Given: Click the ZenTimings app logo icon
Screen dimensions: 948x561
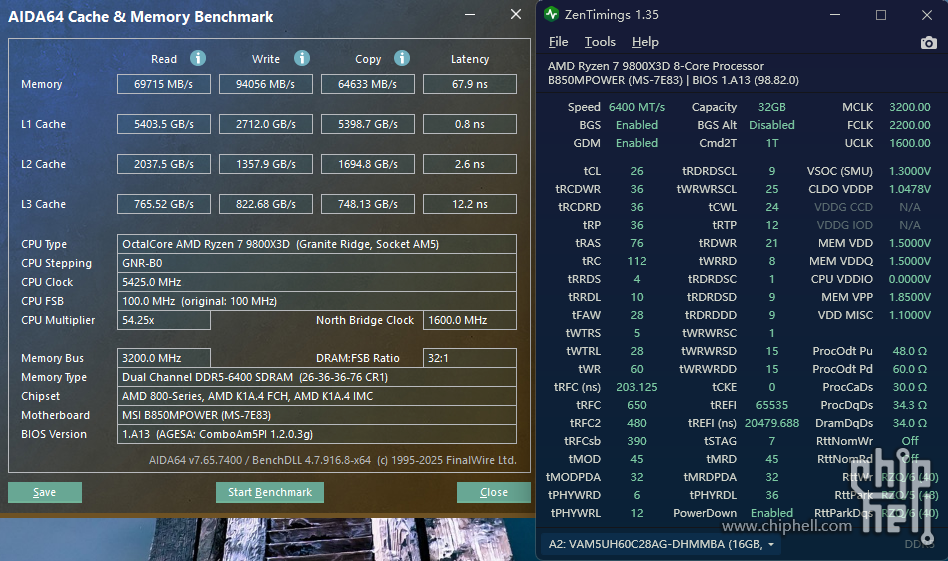Looking at the screenshot, I should [x=552, y=15].
